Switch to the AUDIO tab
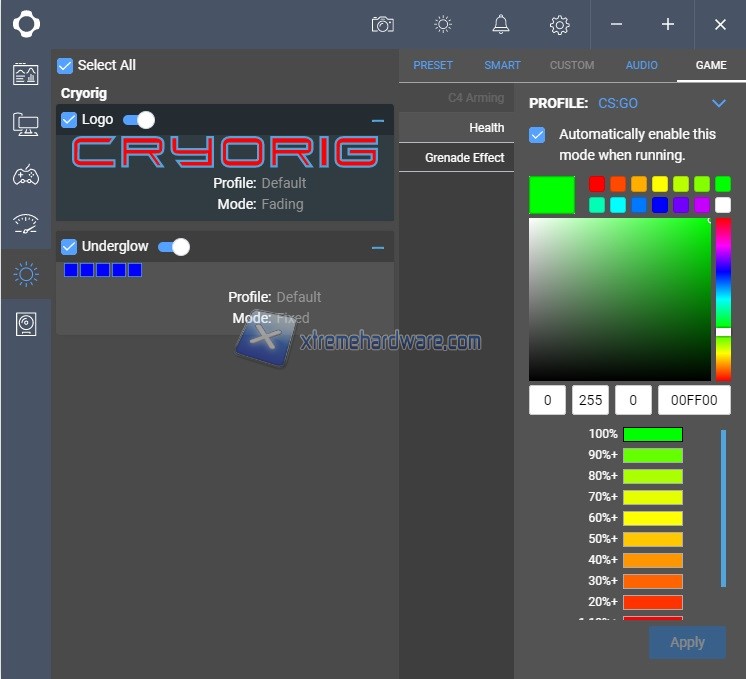 tap(642, 65)
